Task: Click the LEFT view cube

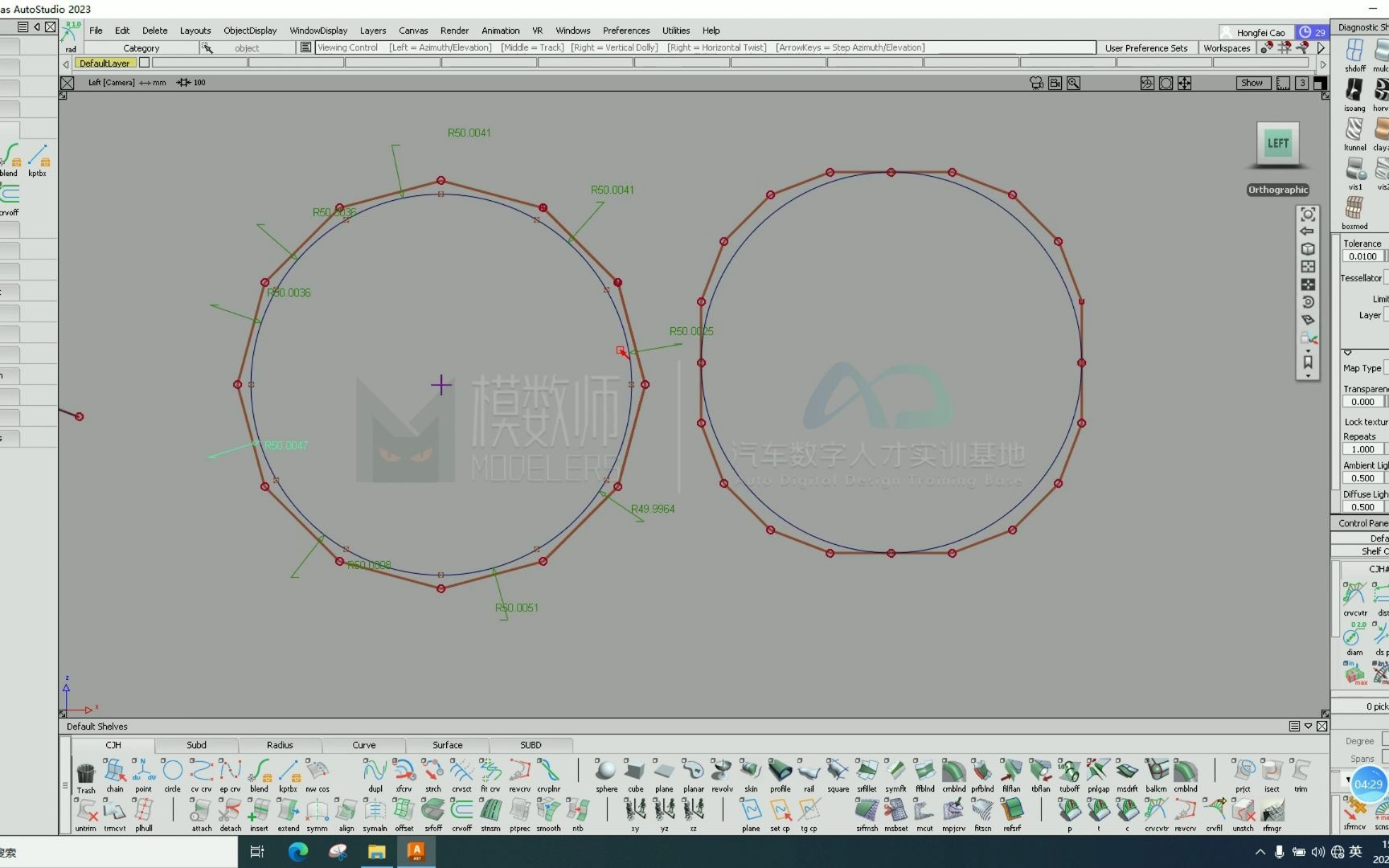Action: click(1278, 144)
